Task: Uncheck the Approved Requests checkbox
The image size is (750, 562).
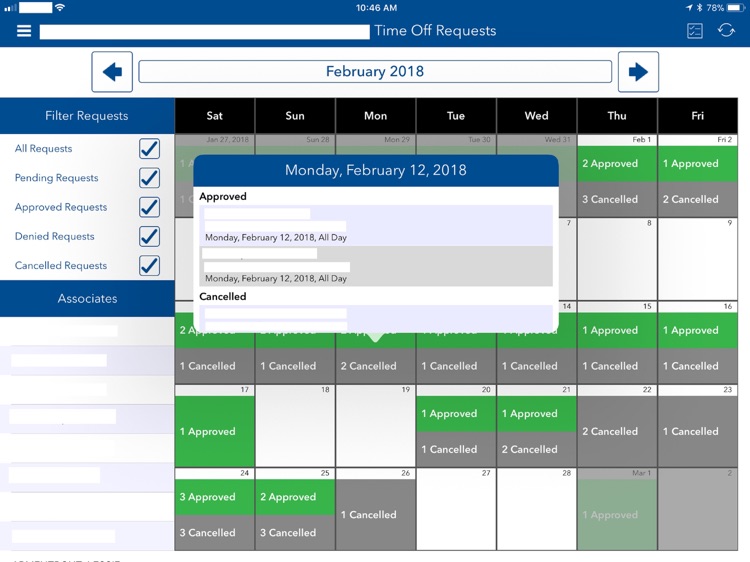Action: point(149,207)
